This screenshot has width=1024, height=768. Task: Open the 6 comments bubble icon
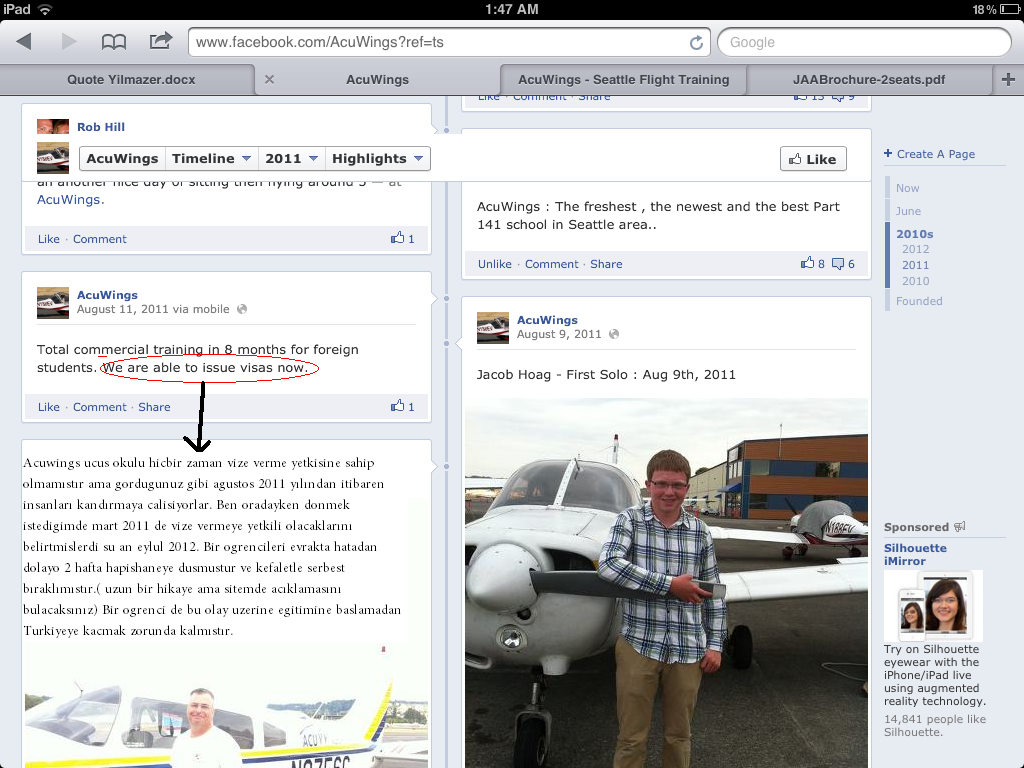pos(838,264)
